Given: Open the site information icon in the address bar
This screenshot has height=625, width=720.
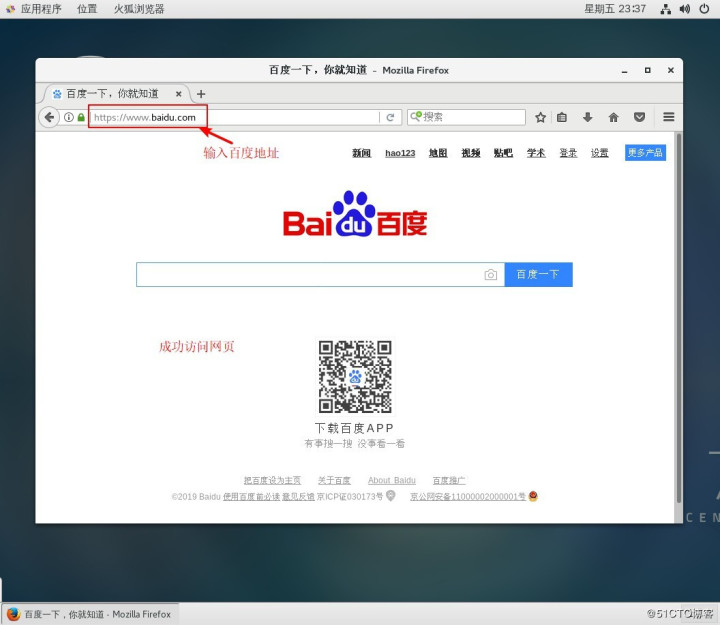Looking at the screenshot, I should tap(69, 117).
